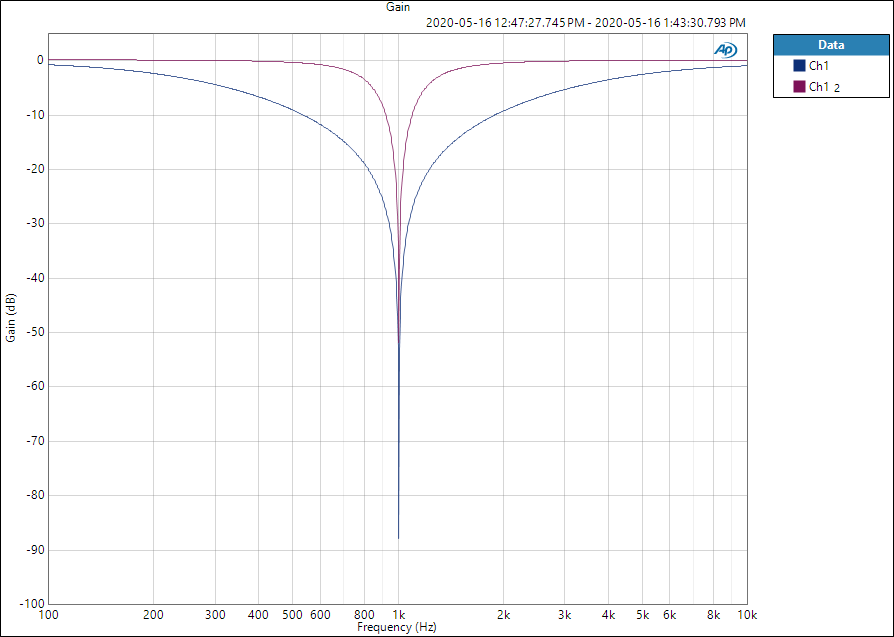Click the -50 gain axis tick label
The image size is (894, 637).
click(35, 332)
